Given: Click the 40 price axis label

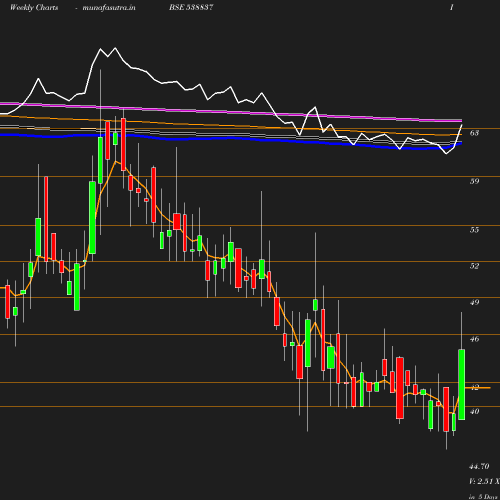Looking at the screenshot, I should click(474, 411).
